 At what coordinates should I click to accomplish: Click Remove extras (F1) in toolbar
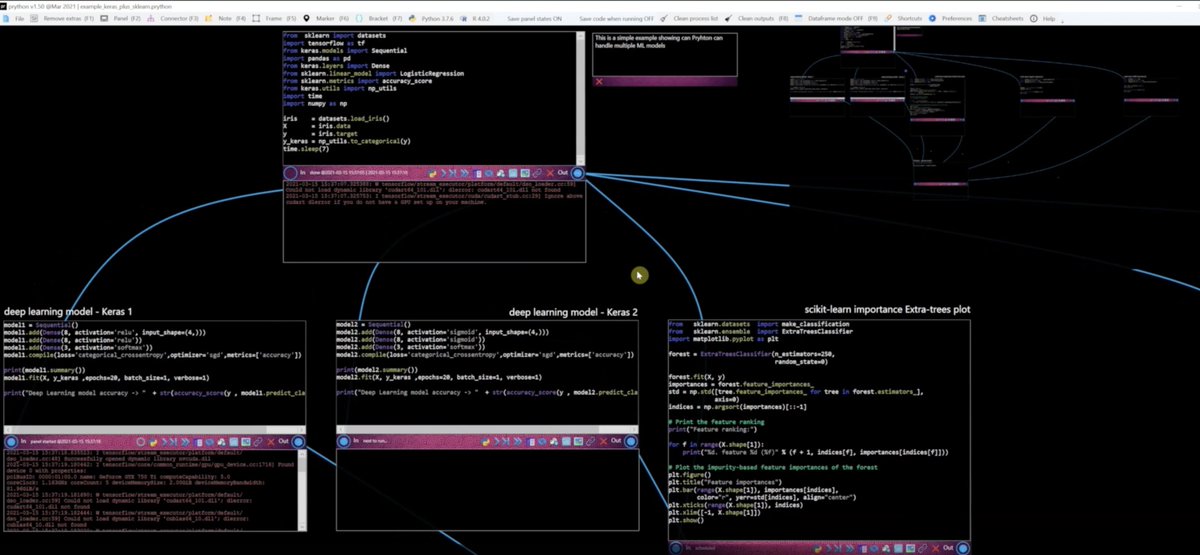pyautogui.click(x=62, y=18)
